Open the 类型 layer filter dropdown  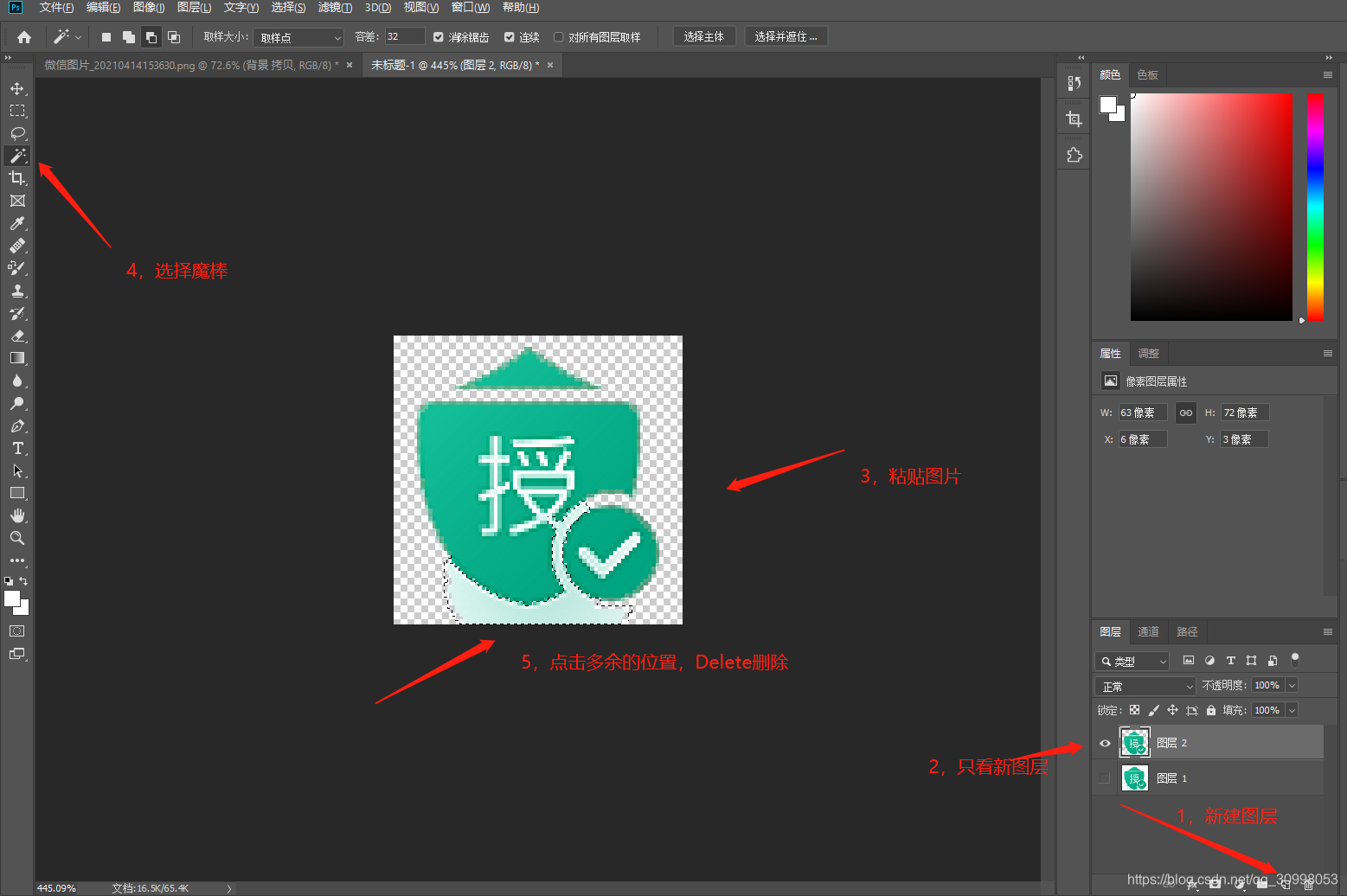click(x=1132, y=661)
